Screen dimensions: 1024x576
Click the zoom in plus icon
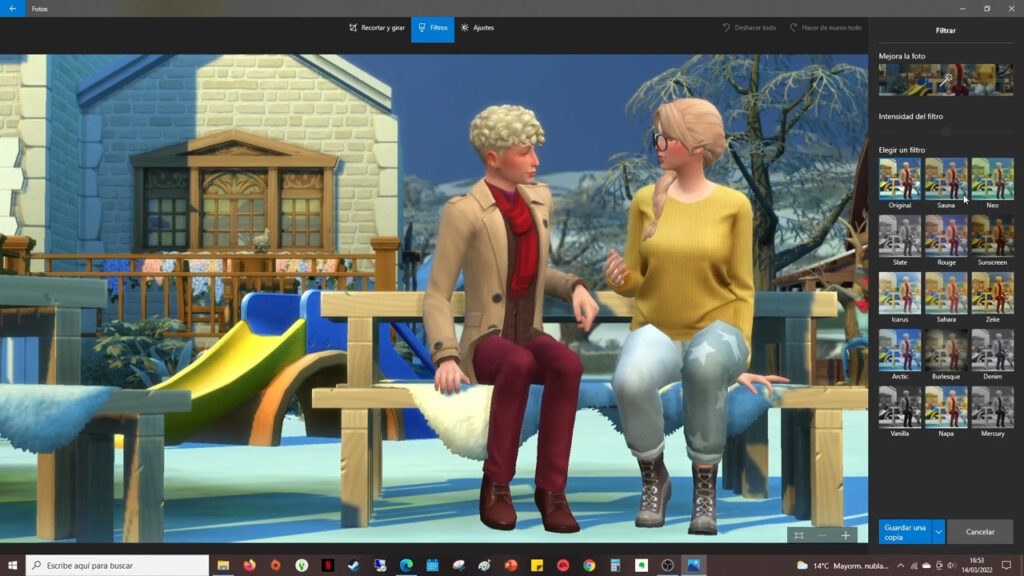click(846, 536)
